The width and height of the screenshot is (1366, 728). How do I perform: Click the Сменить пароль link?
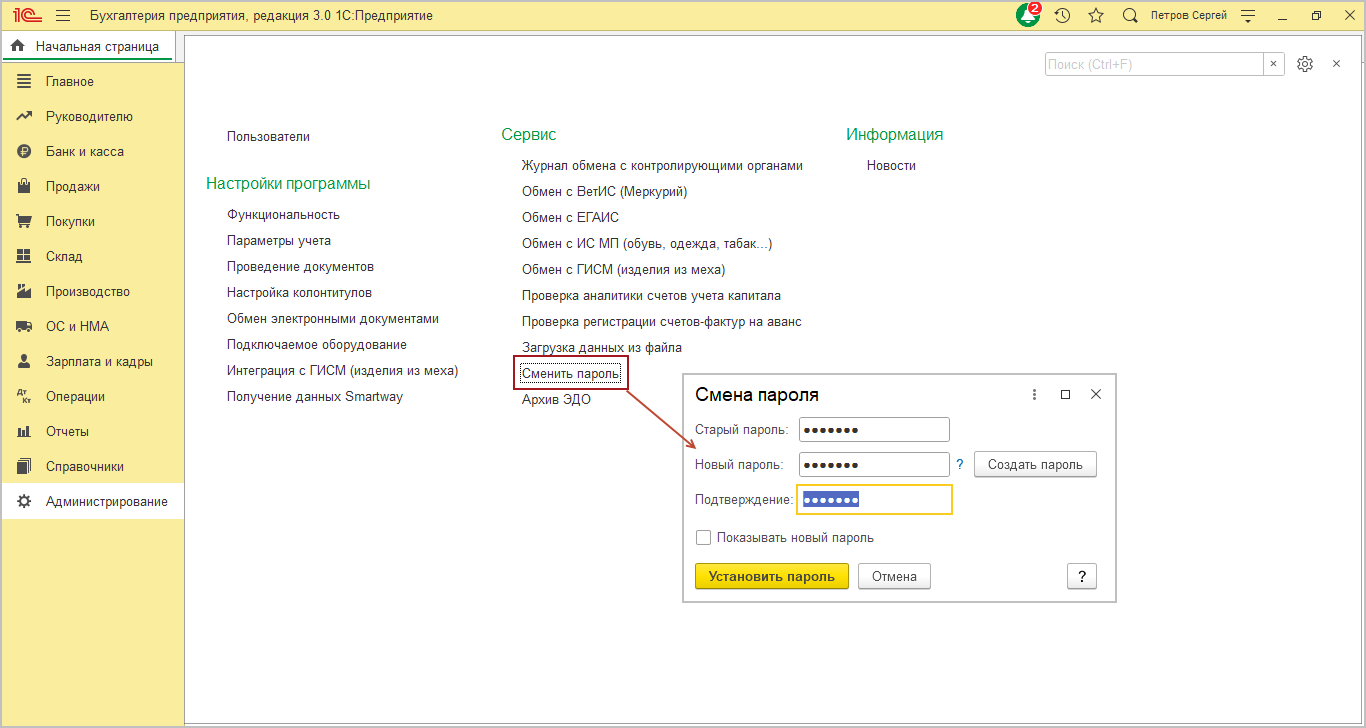point(571,374)
